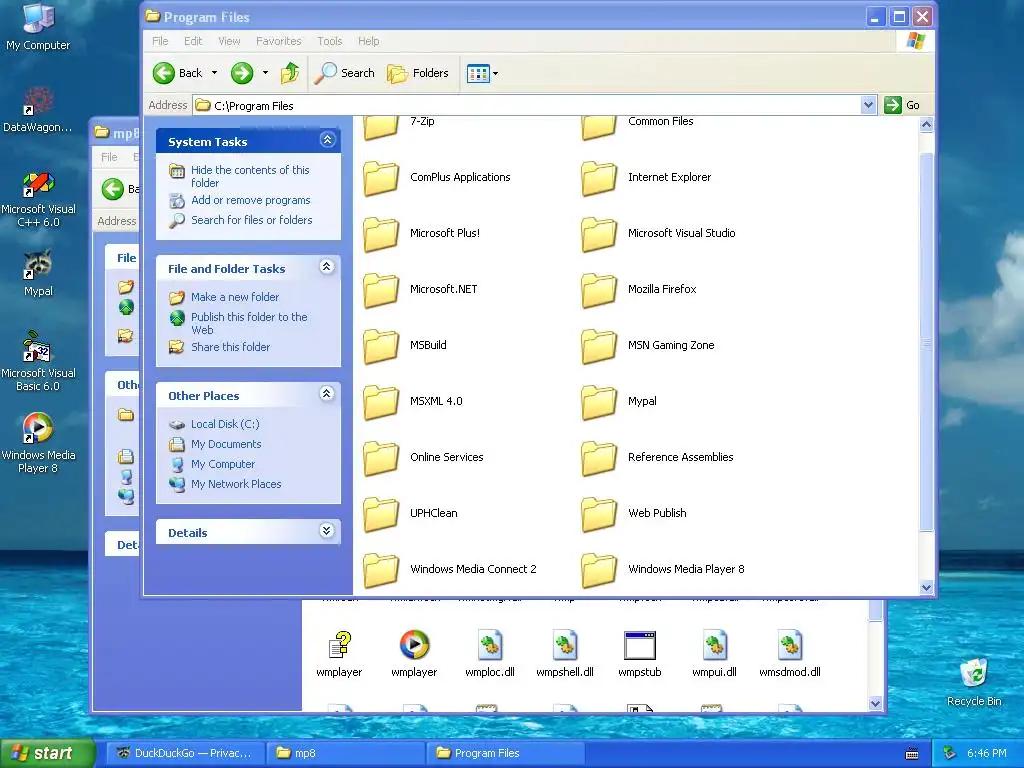Select wmplayer application icon in mp8 window
This screenshot has width=1024, height=768.
[414, 645]
